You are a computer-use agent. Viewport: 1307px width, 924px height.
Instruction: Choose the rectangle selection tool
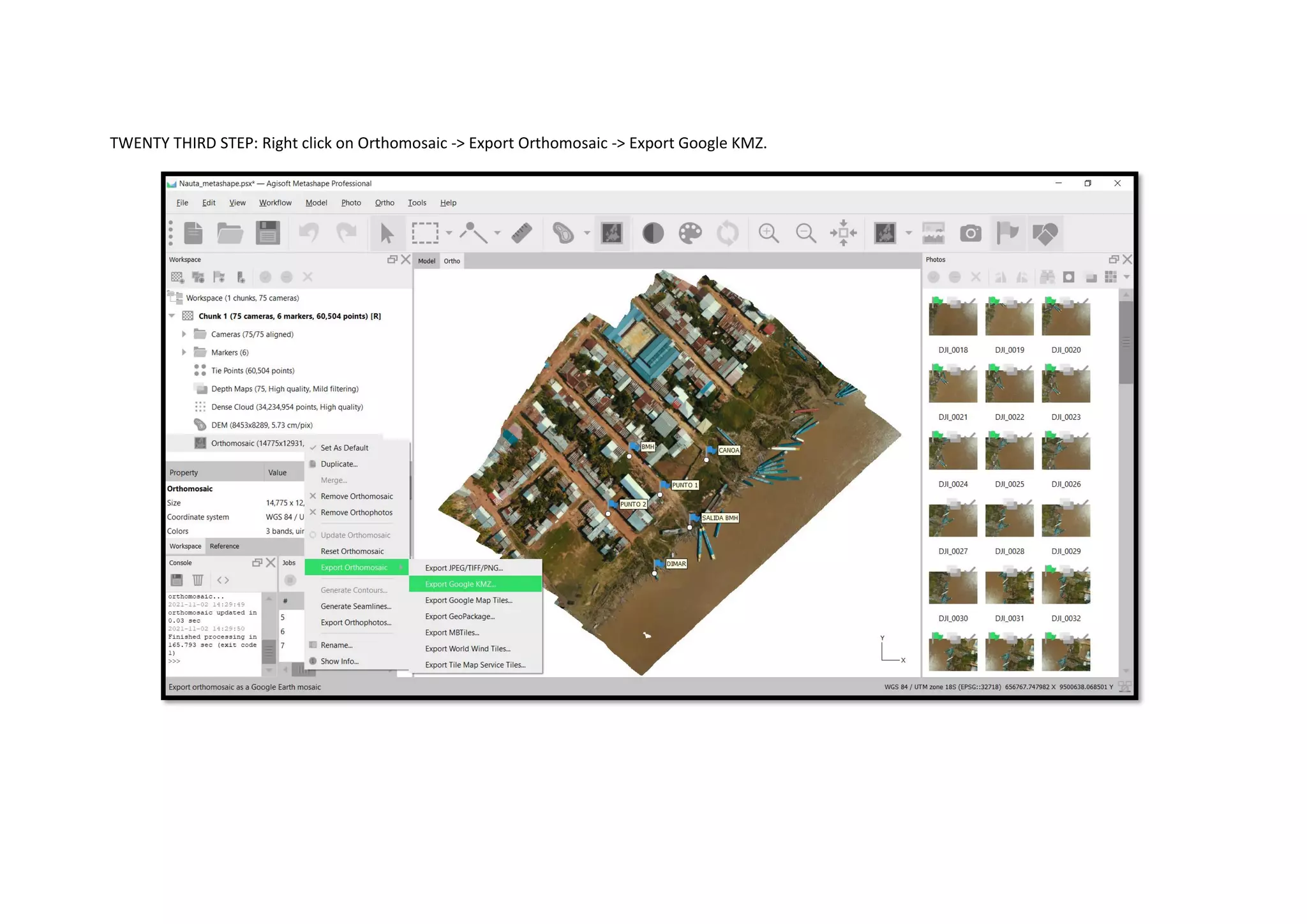425,233
